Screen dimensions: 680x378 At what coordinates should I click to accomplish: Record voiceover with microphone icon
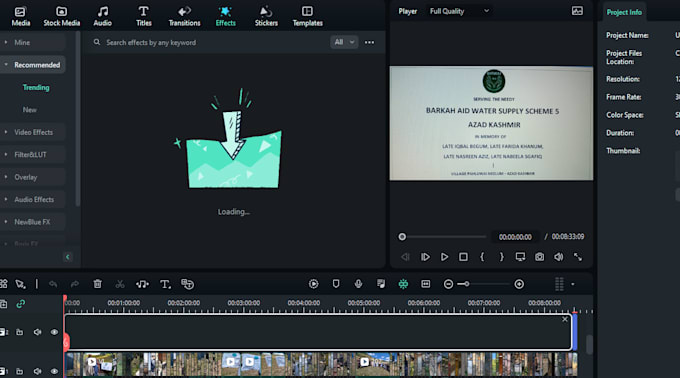pyautogui.click(x=358, y=284)
